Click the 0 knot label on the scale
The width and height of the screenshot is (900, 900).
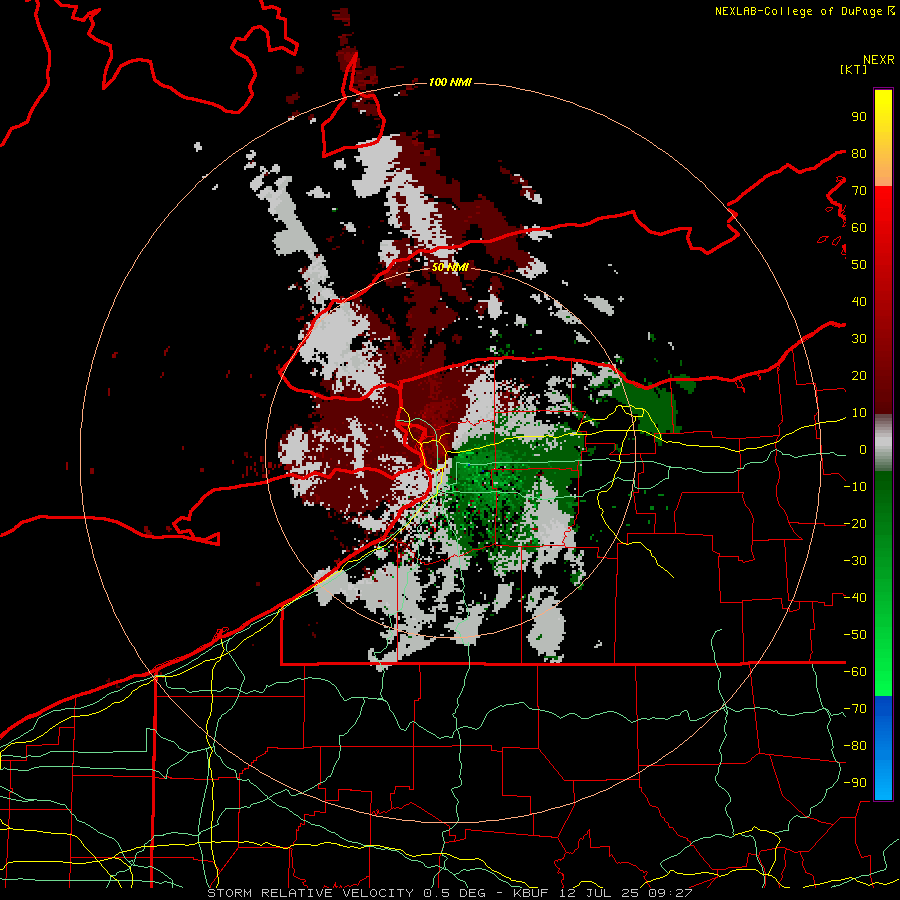pos(863,449)
